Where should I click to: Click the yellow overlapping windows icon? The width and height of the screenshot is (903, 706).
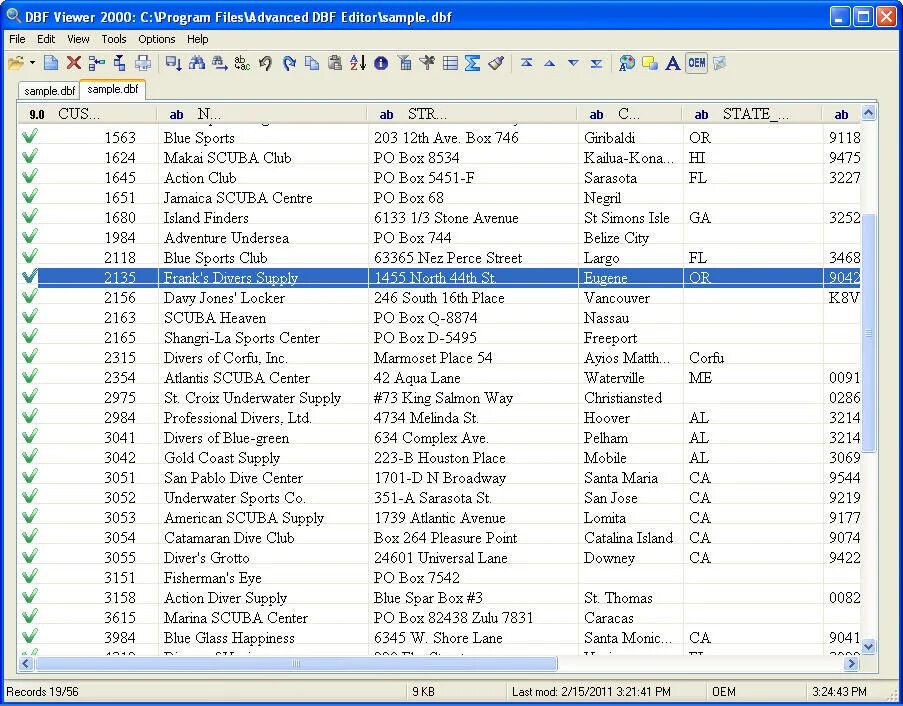click(x=650, y=63)
